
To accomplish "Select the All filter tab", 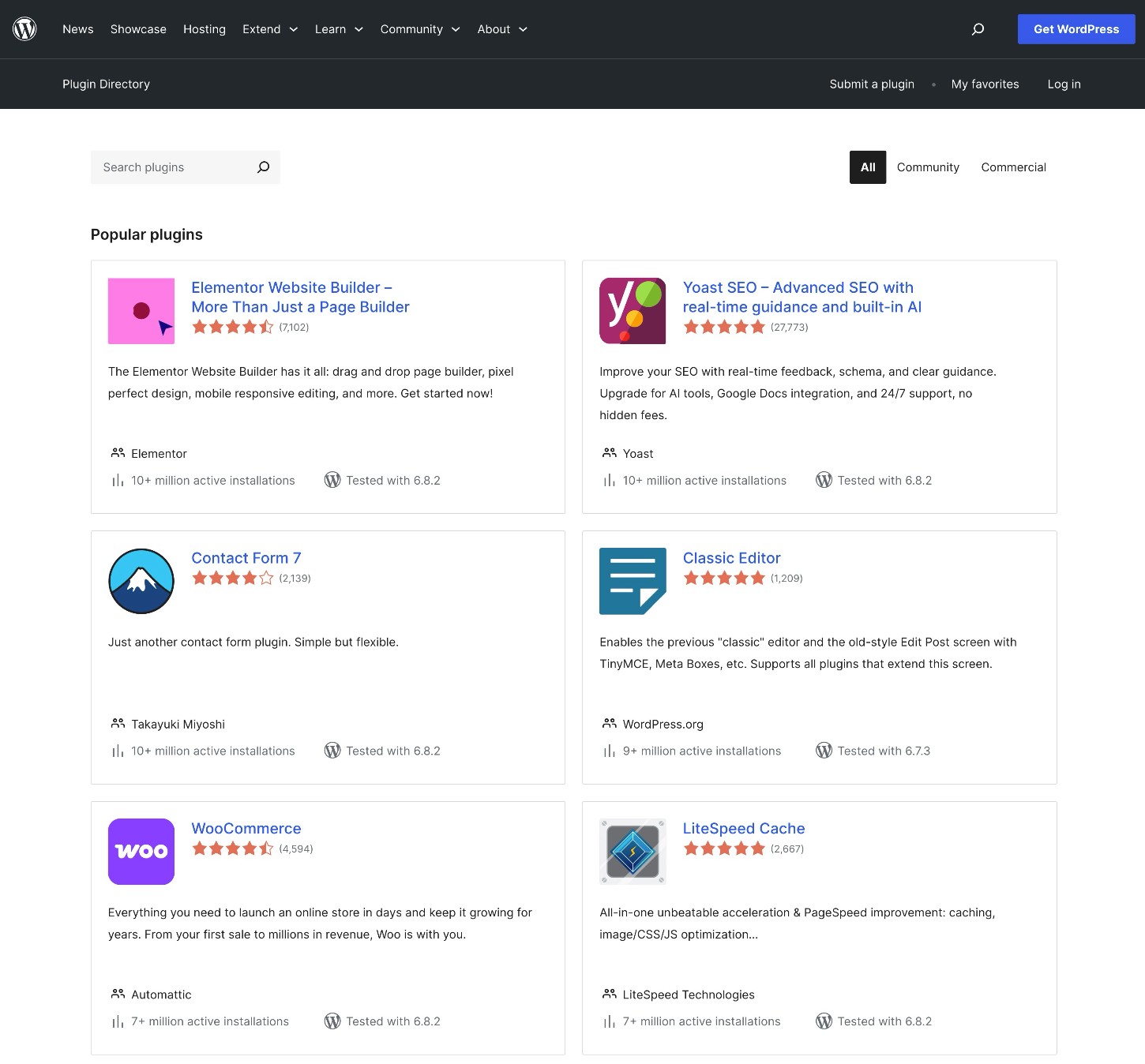I will coord(868,167).
